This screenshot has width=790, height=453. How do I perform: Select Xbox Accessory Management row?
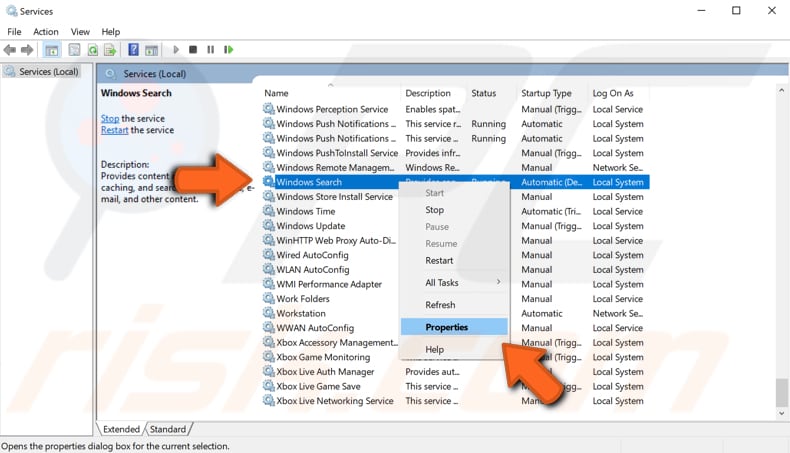[455, 343]
